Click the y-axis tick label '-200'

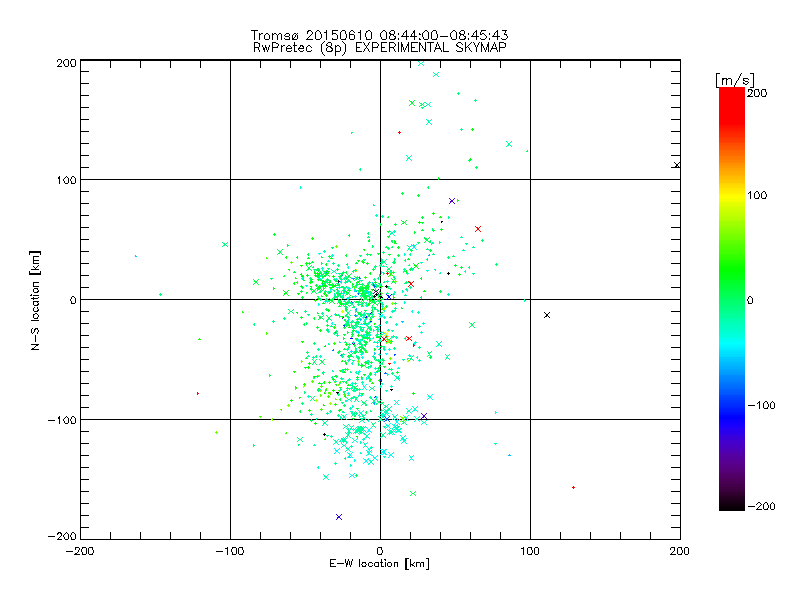tap(62, 536)
